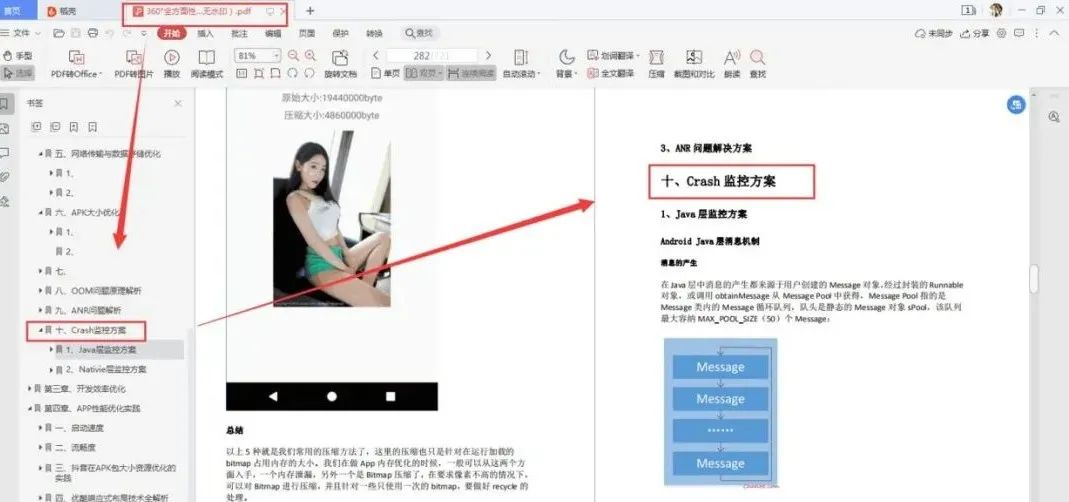The height and width of the screenshot is (502, 1069).
Task: Open right sidebar search icon
Action: [x=1053, y=117]
